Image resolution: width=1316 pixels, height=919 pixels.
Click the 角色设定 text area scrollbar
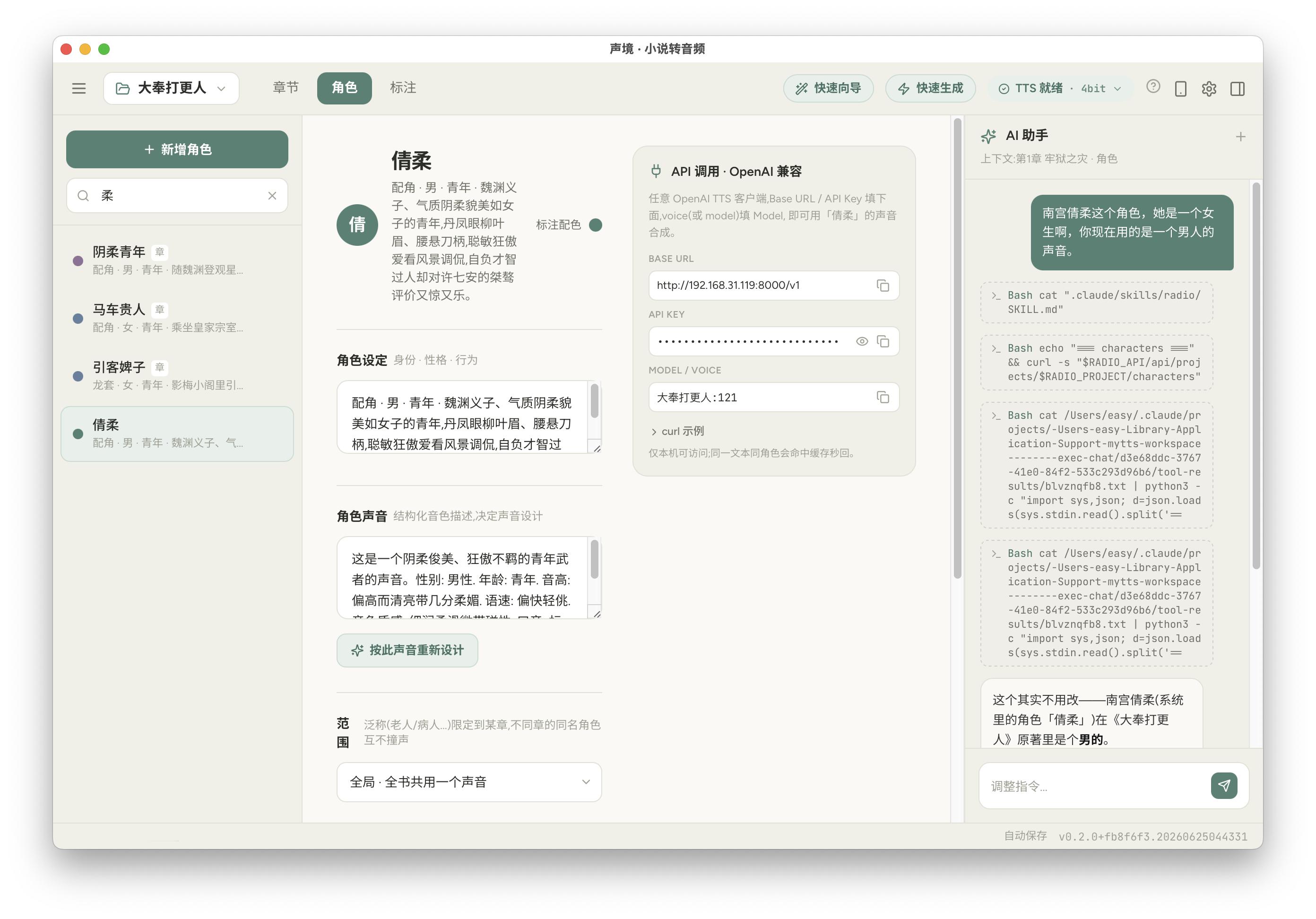click(594, 401)
